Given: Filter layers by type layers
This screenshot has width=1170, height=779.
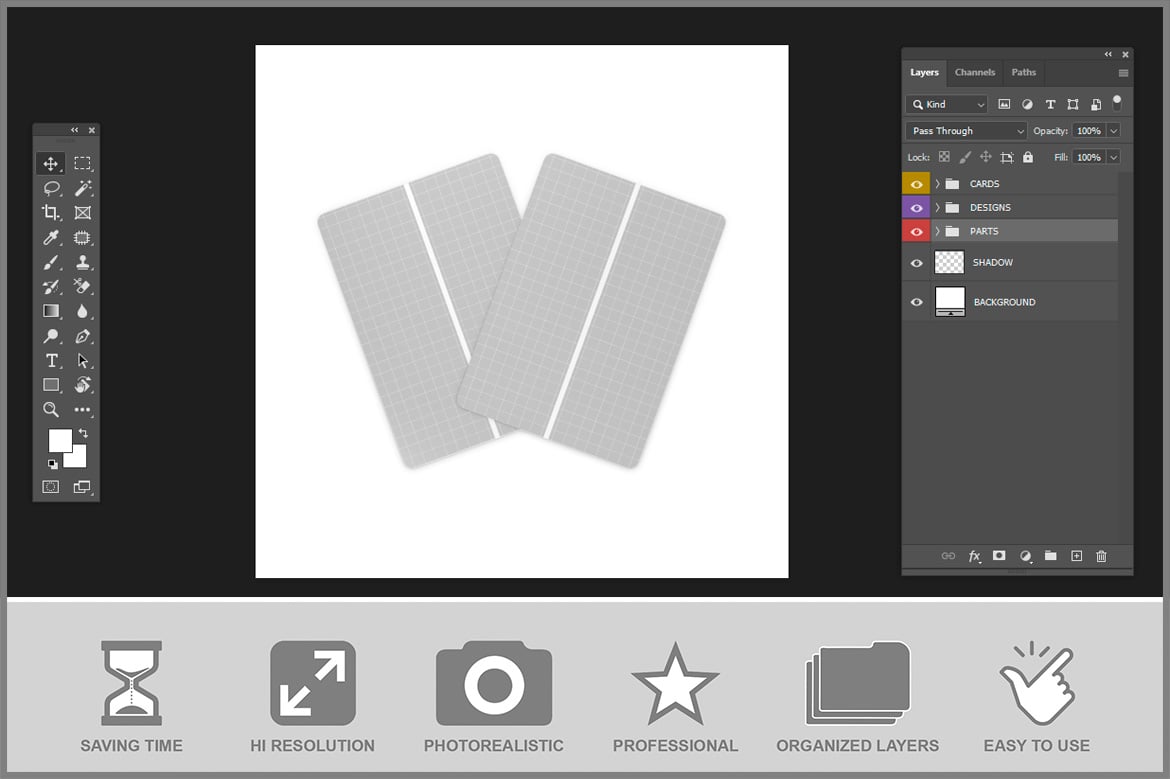Looking at the screenshot, I should tap(1051, 104).
